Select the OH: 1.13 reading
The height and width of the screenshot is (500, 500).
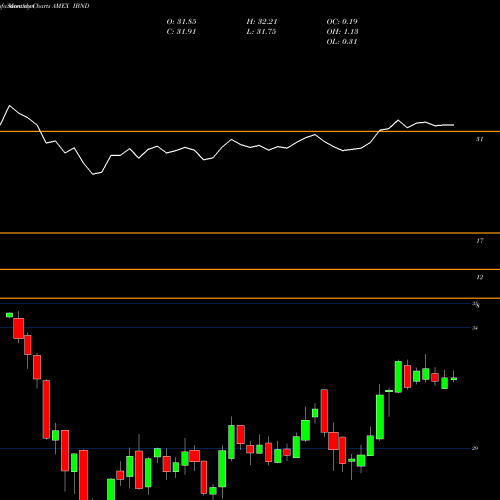[342, 32]
